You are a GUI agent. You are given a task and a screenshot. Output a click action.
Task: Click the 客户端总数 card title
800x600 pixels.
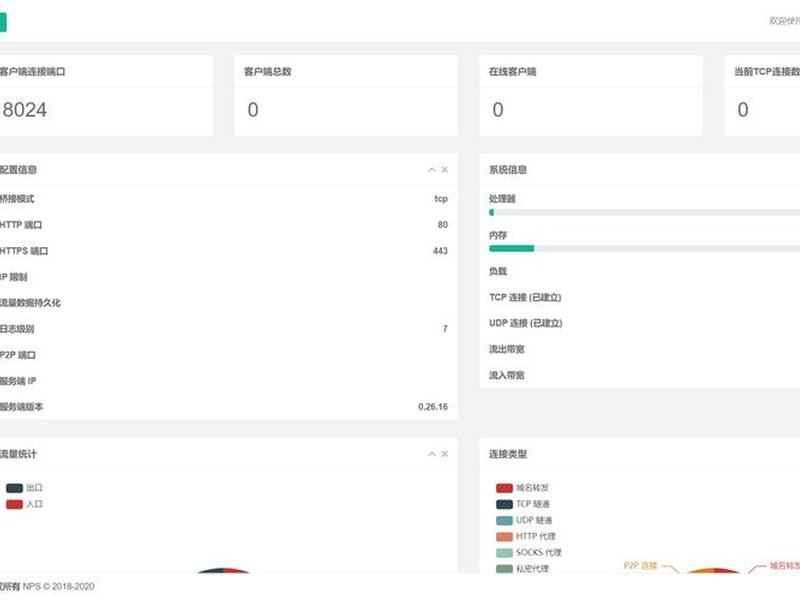click(x=267, y=72)
